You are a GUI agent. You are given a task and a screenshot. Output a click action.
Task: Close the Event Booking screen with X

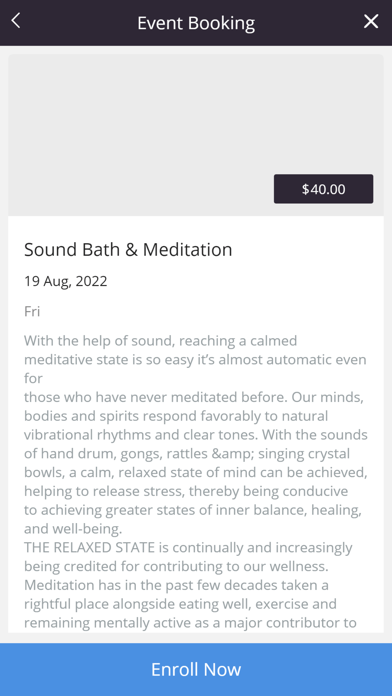(x=371, y=21)
